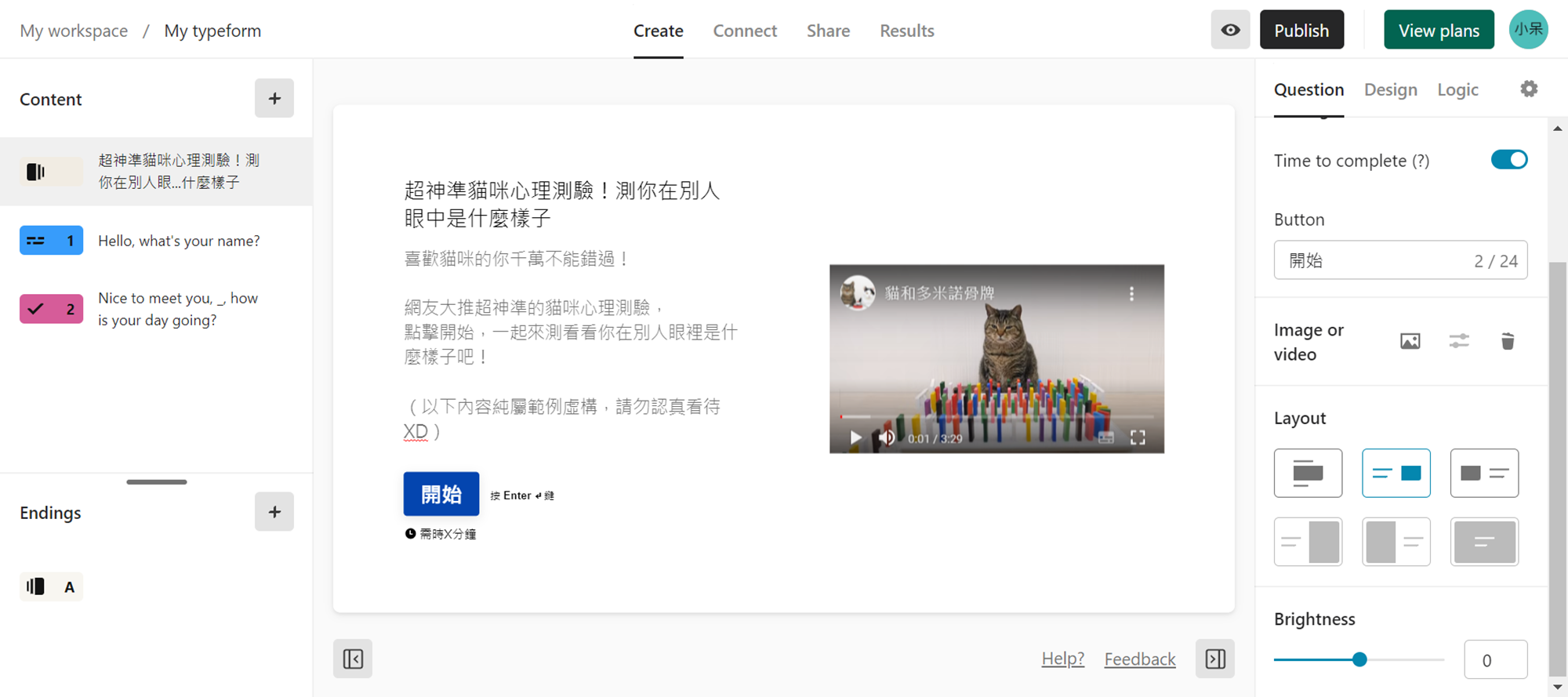Open the user avatar 小呆
This screenshot has width=1568, height=697.
click(1528, 30)
